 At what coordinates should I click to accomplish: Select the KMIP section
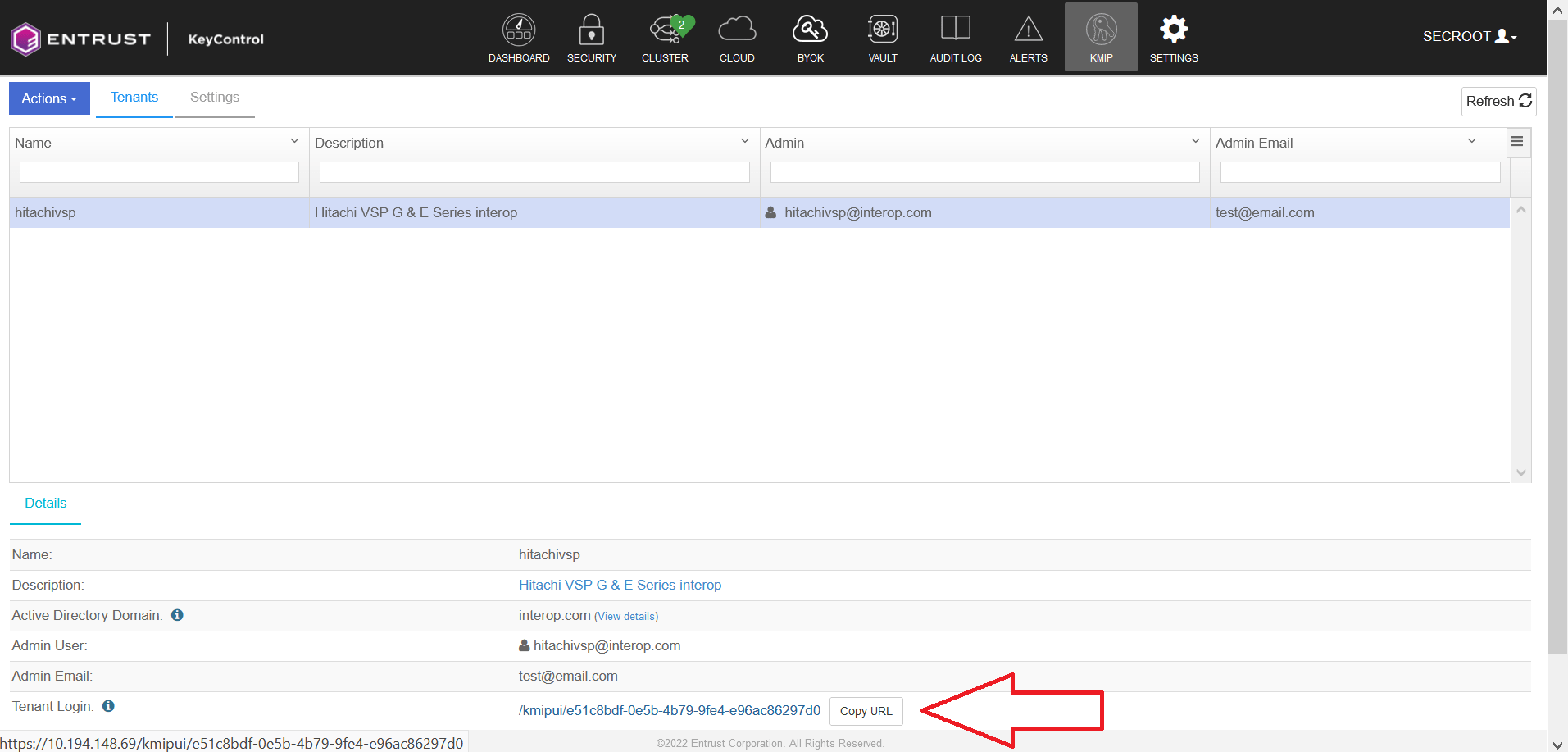(1101, 37)
